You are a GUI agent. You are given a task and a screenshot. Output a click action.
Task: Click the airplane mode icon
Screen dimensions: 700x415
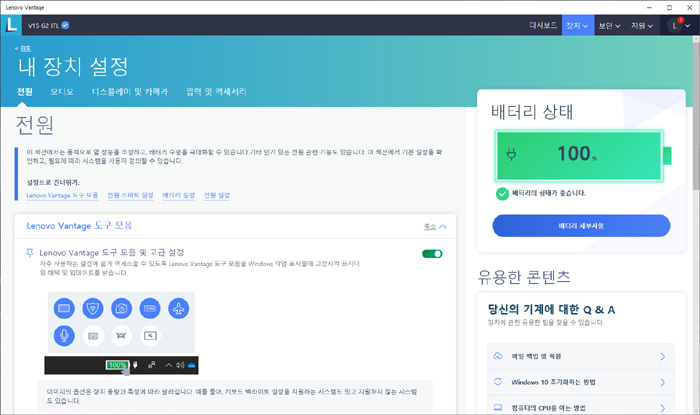pyautogui.click(x=179, y=308)
